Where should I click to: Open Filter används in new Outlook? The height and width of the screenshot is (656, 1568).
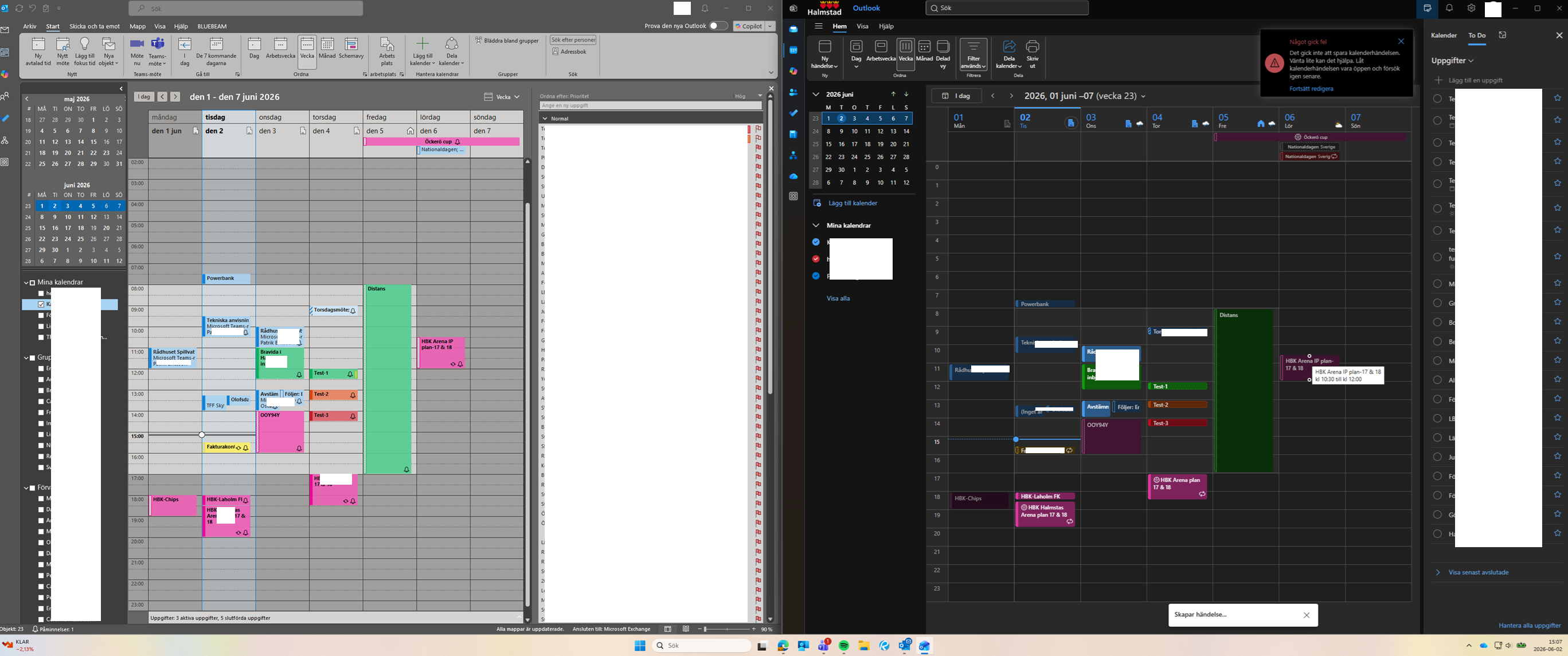point(973,54)
